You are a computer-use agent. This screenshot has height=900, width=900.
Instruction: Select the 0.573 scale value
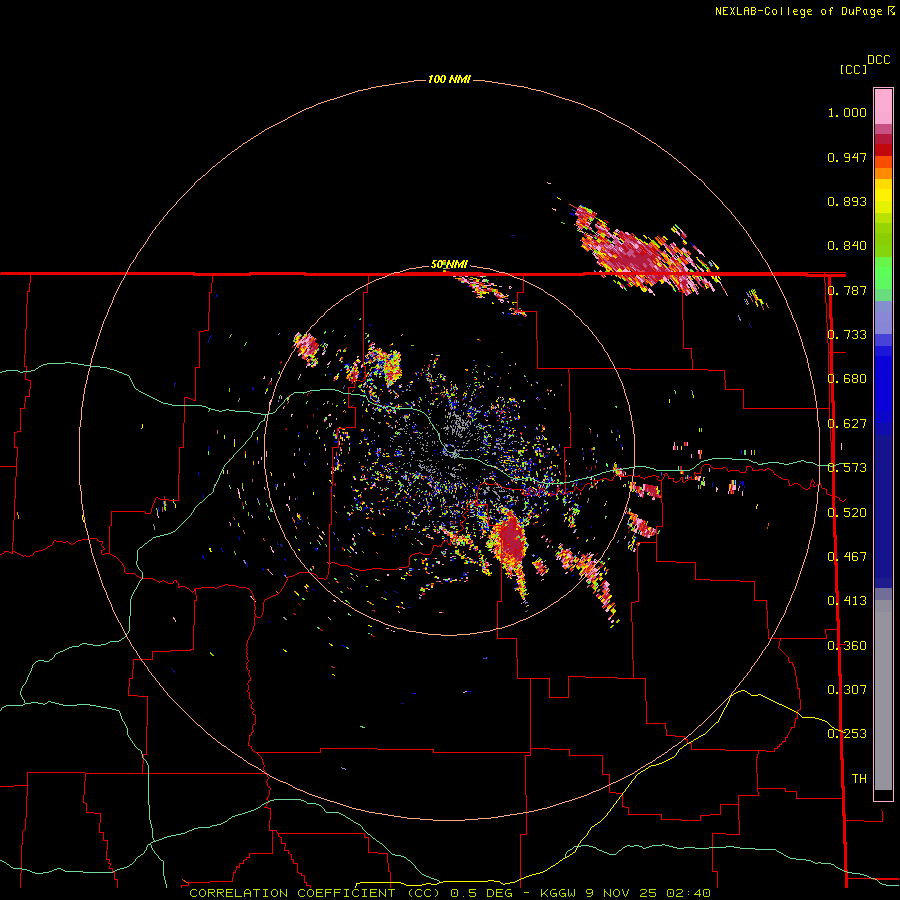click(x=847, y=468)
